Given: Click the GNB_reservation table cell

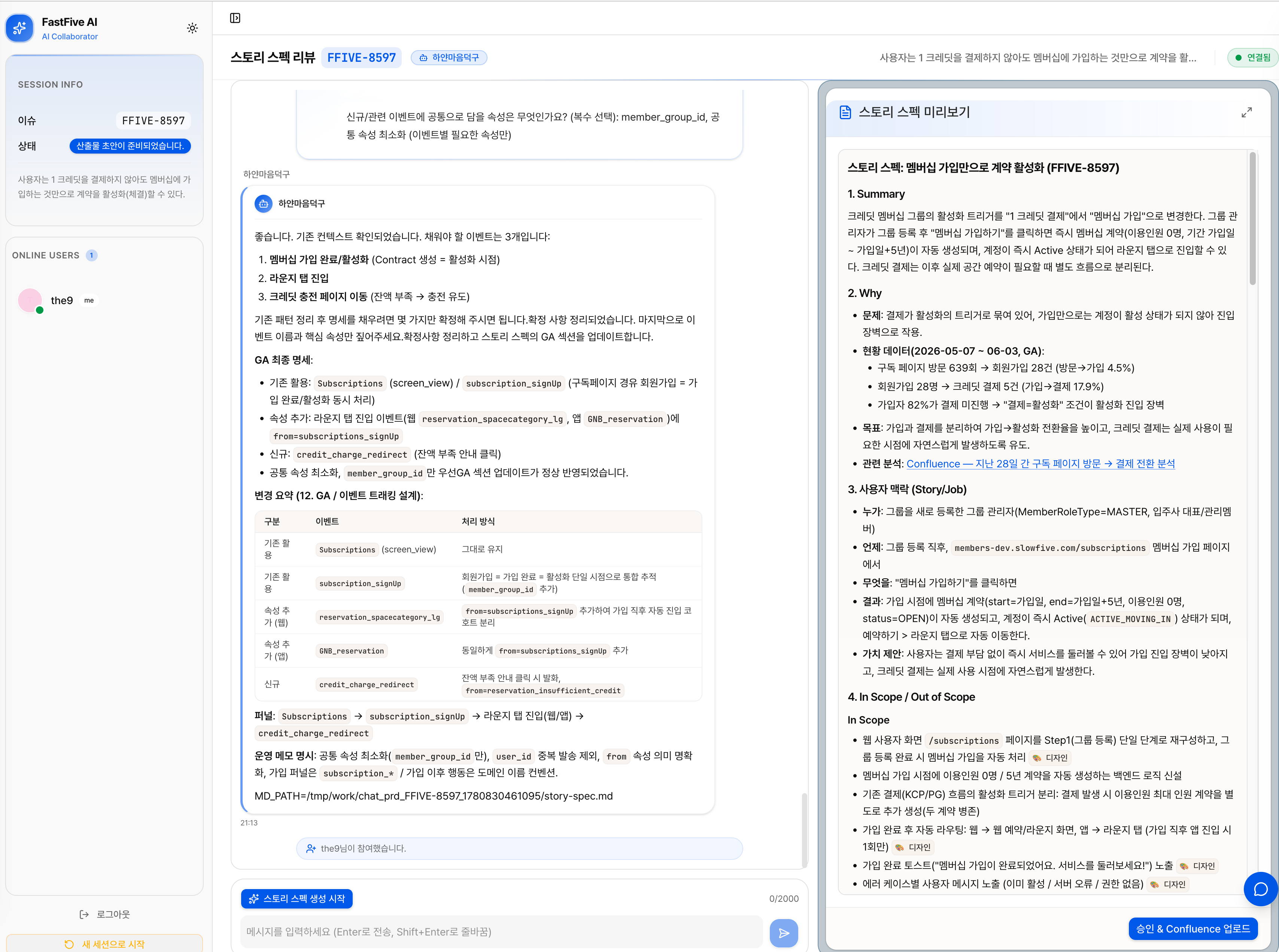Looking at the screenshot, I should [x=352, y=651].
